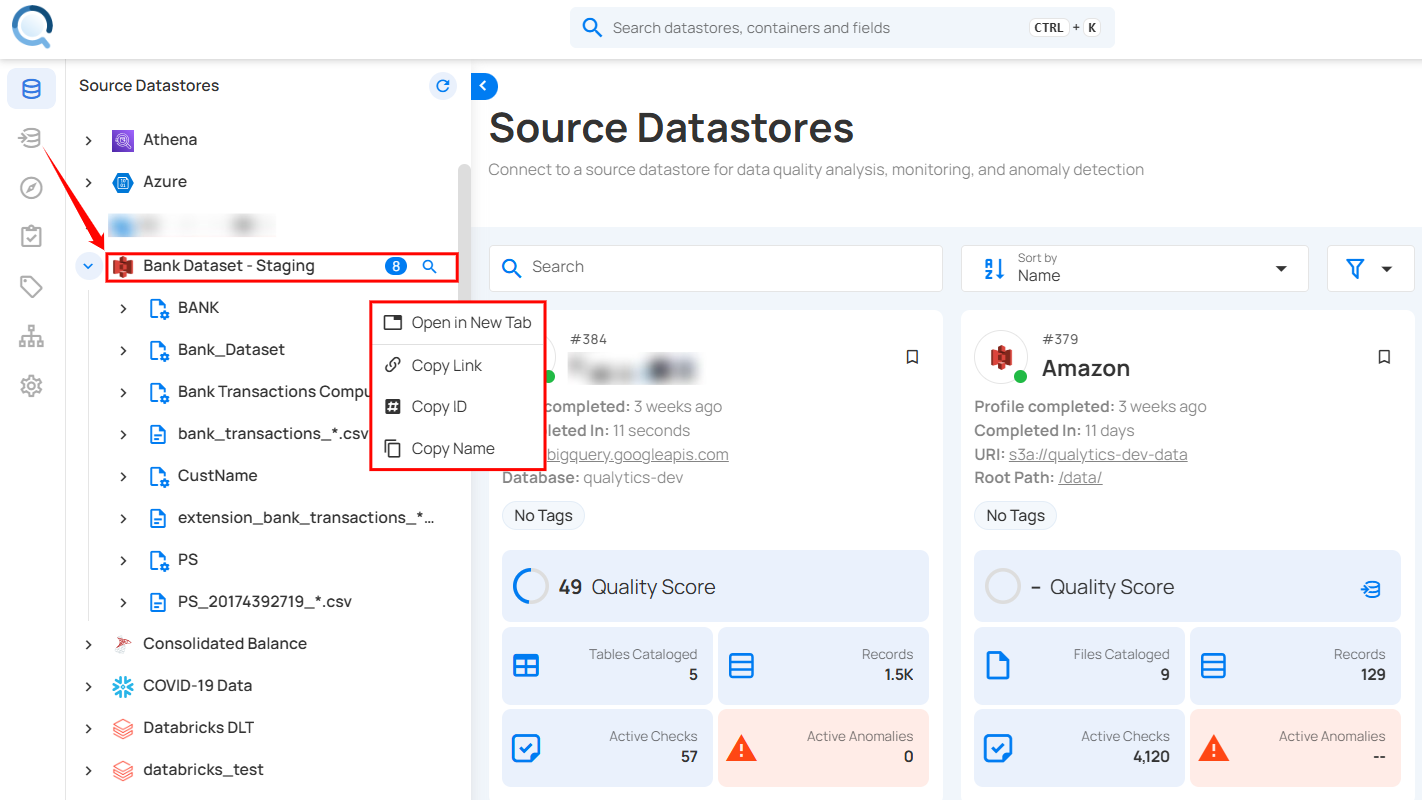Viewport: 1422px width, 800px height.
Task: Open the Lineage hierarchy icon in sidebar
Action: pyautogui.click(x=31, y=336)
